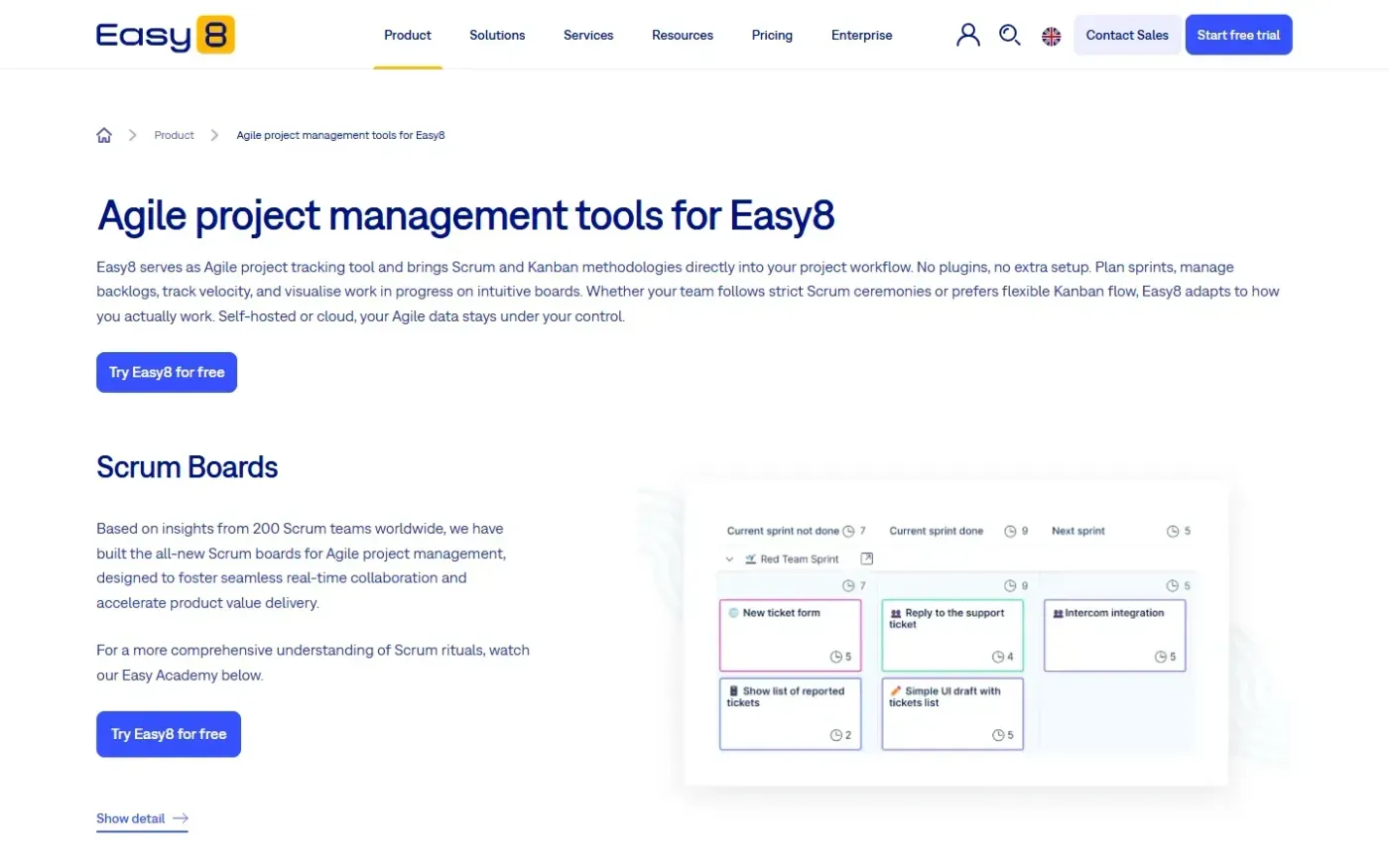Open the Enterprise menu item
1389x868 pixels.
tap(862, 36)
